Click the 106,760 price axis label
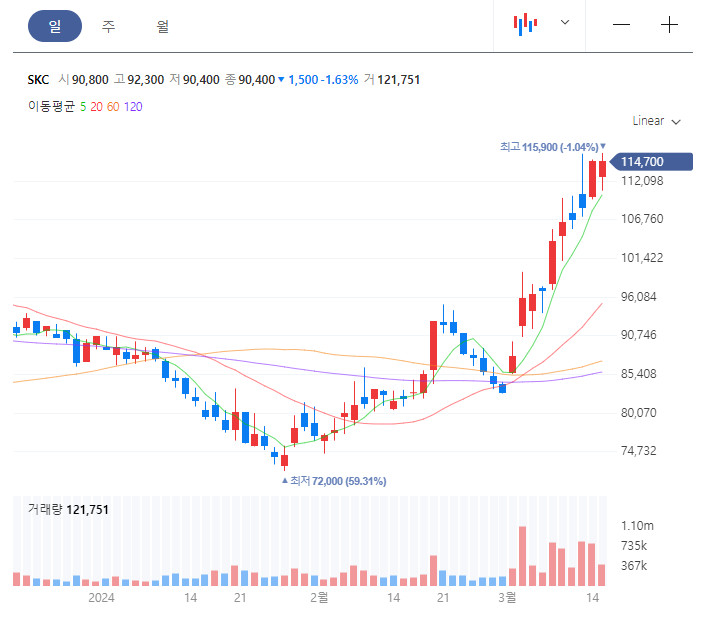705x619 pixels. (642, 219)
